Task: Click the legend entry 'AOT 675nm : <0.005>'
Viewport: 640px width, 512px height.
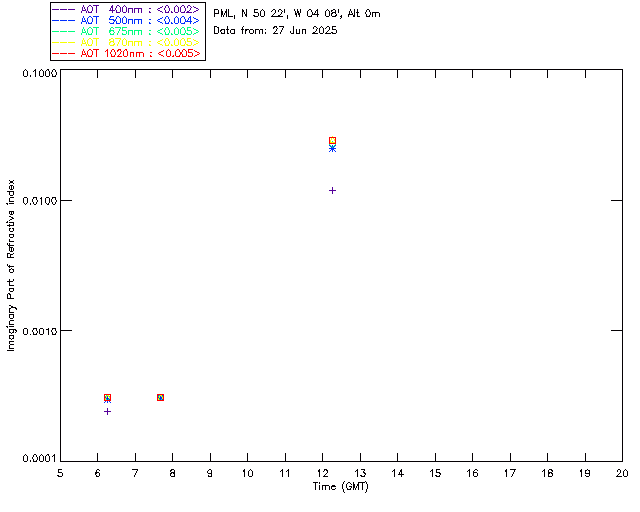Action: (x=126, y=31)
